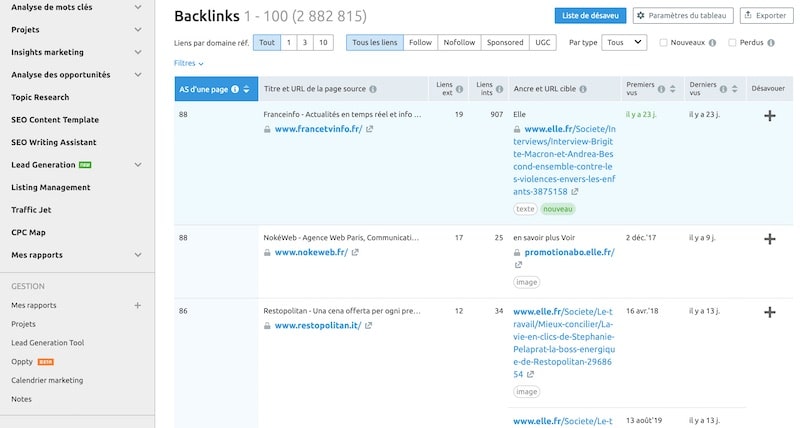This screenshot has width=800, height=428.
Task: Click lock icon before www.francetvinfo.fr
Action: coord(267,130)
